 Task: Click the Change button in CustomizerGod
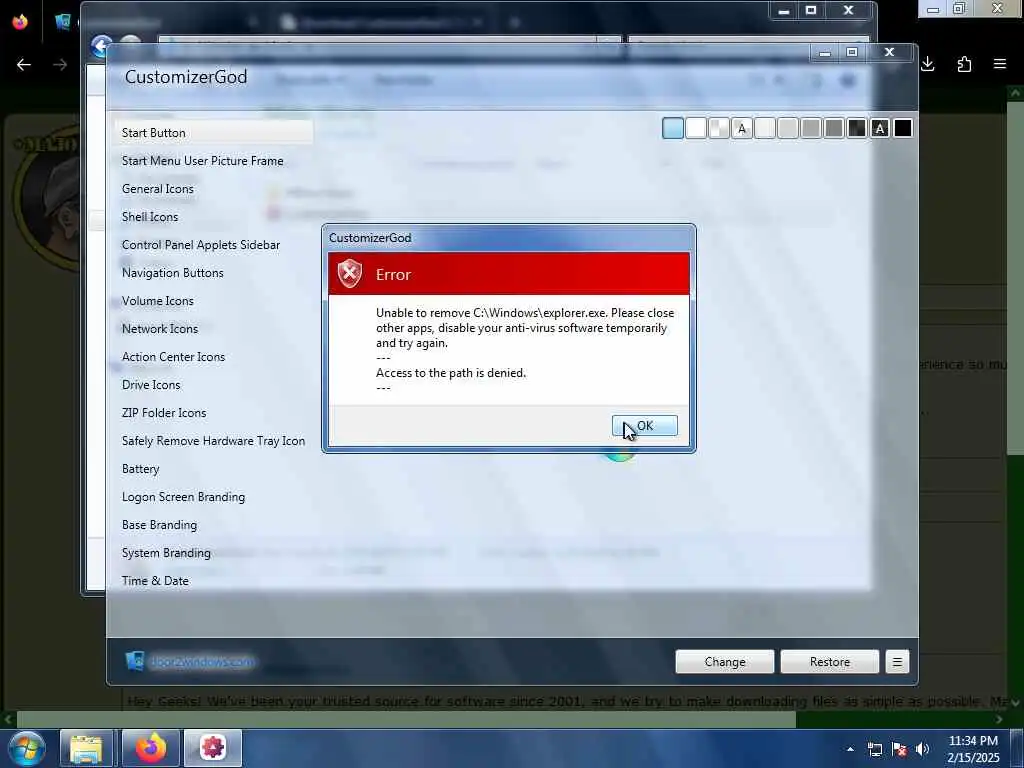click(x=725, y=662)
